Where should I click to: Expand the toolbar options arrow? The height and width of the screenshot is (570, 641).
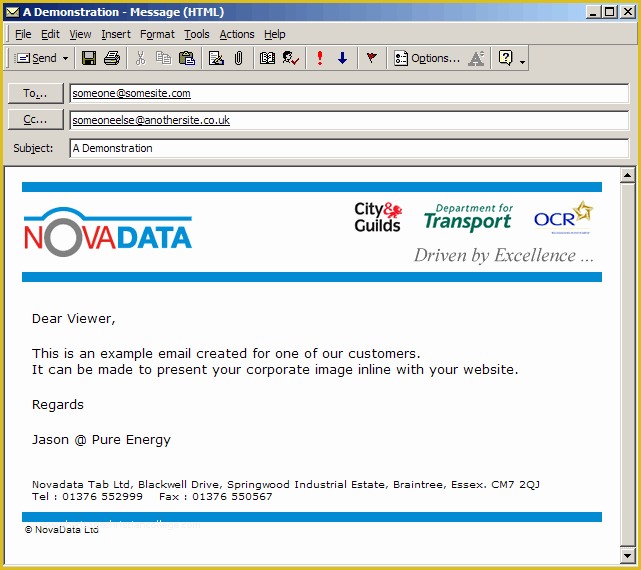point(522,62)
